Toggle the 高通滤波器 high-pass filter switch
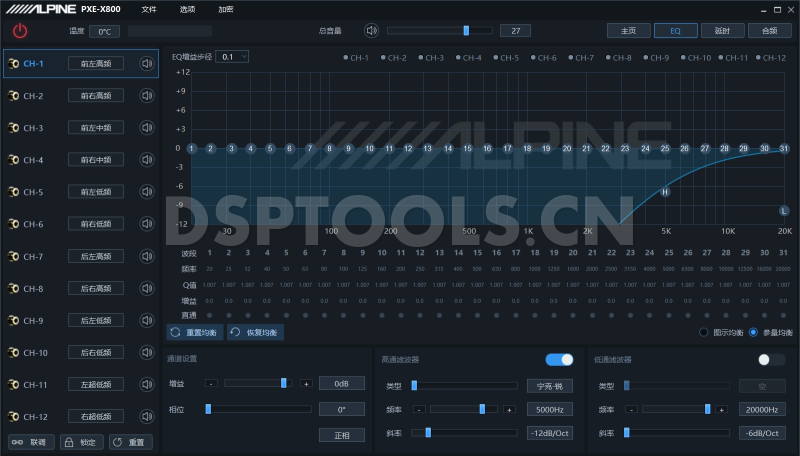Viewport: 800px width, 456px height. pyautogui.click(x=559, y=360)
